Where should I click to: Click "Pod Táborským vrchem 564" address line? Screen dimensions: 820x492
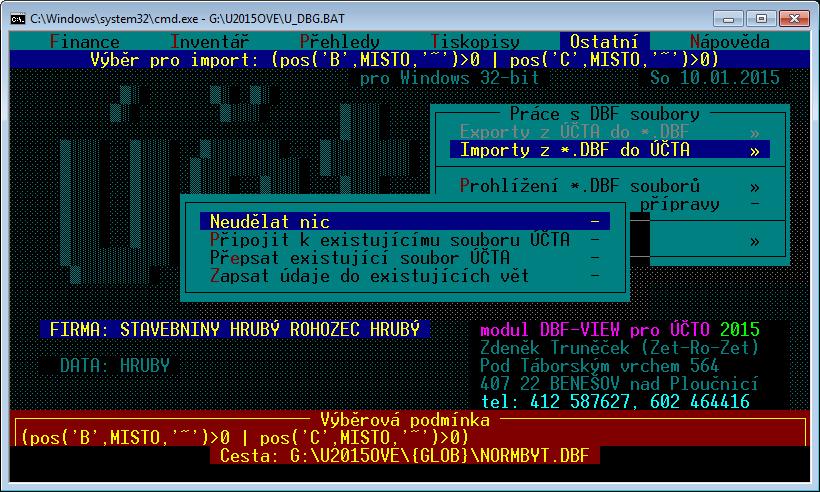coord(600,365)
